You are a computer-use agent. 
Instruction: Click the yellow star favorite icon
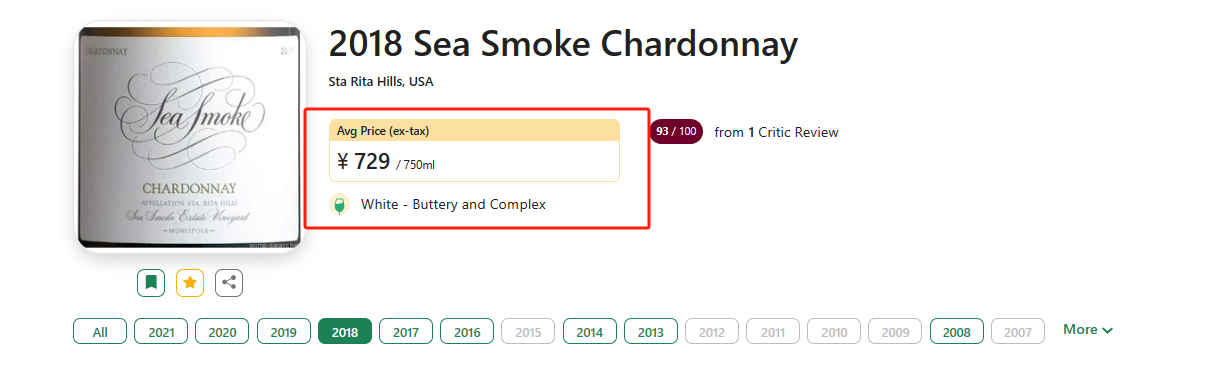click(x=190, y=283)
